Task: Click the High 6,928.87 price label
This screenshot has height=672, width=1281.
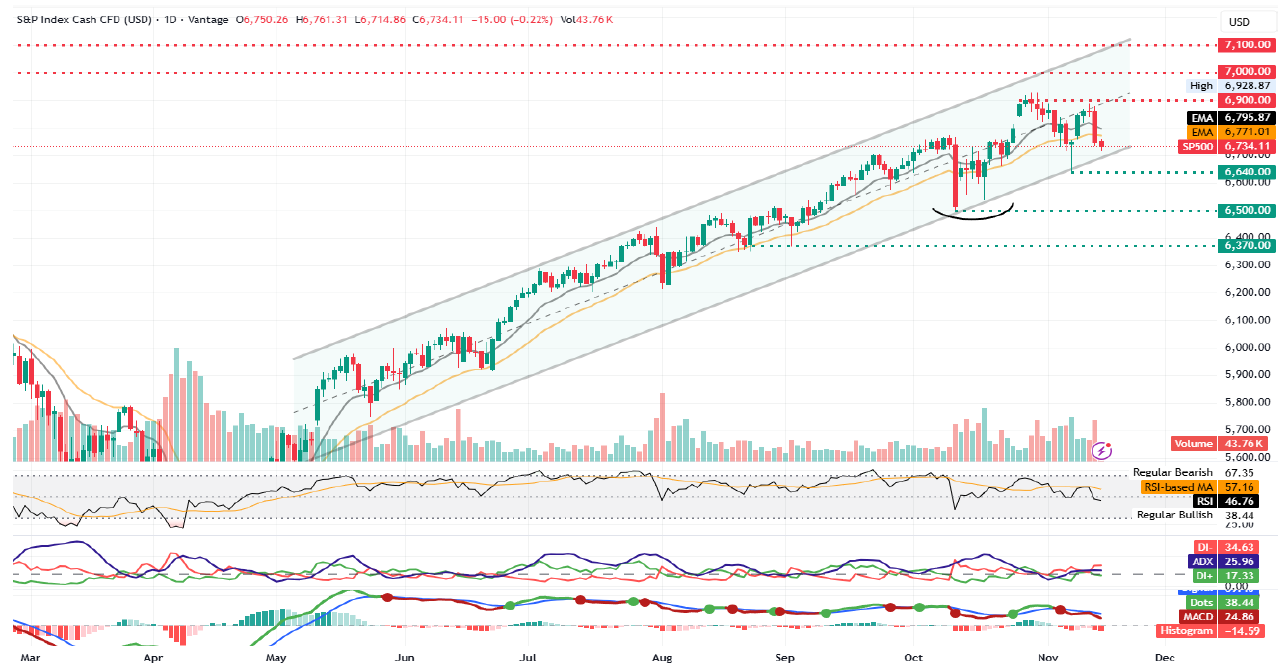Action: 1230,86
